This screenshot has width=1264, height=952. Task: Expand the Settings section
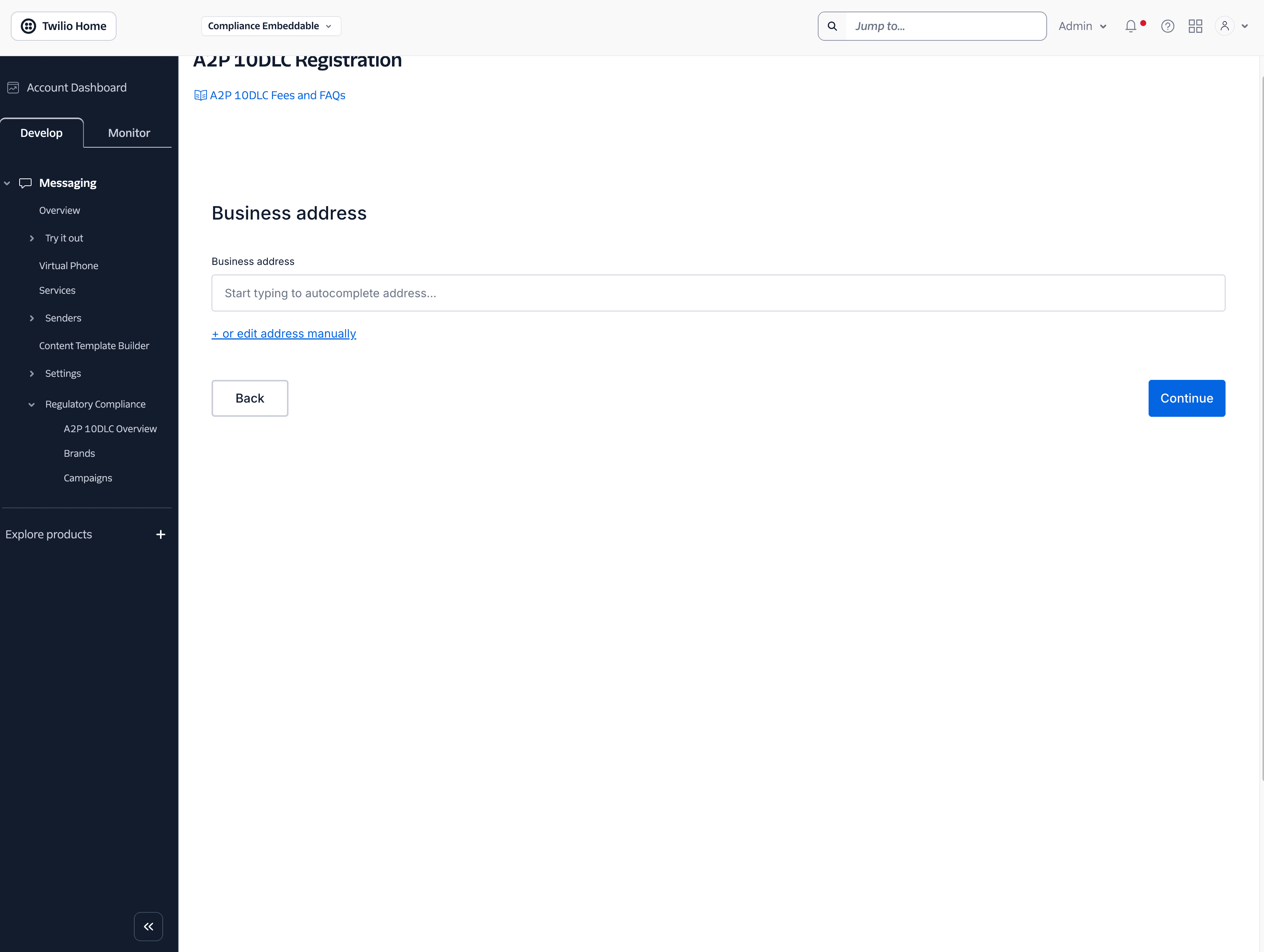pyautogui.click(x=33, y=373)
